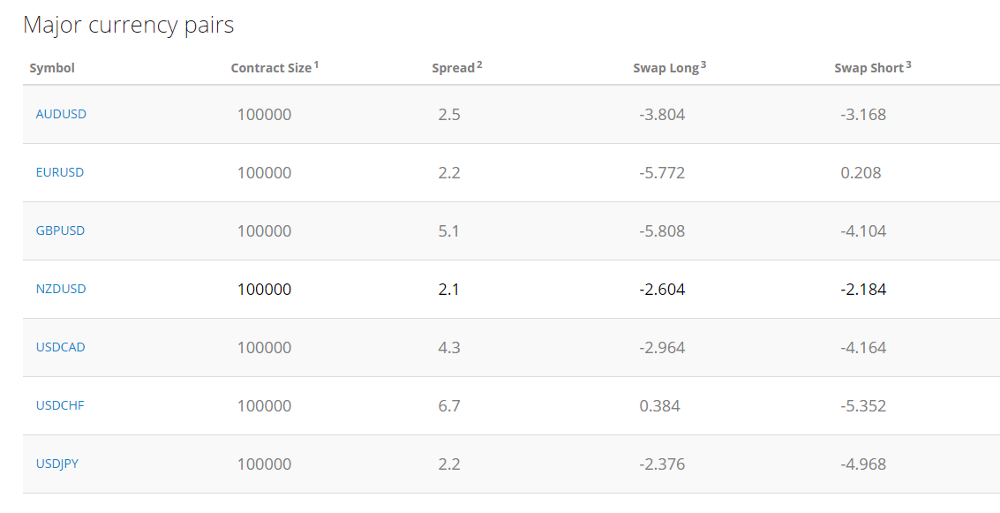The height and width of the screenshot is (513, 1000).
Task: Click the Symbol column header
Action: [52, 68]
